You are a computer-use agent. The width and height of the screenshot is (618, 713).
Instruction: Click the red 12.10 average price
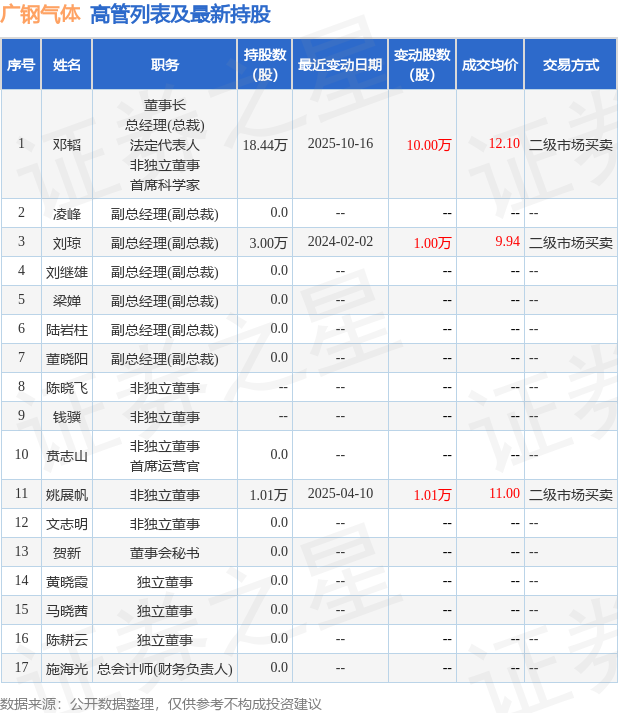pos(504,143)
